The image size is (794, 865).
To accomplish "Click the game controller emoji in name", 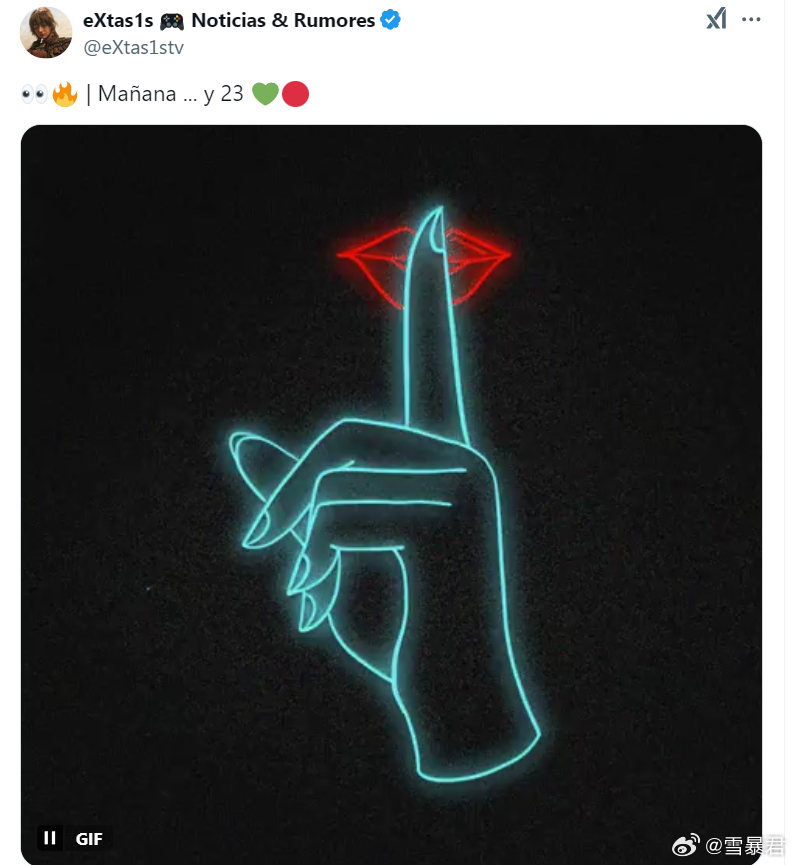I will pos(172,22).
